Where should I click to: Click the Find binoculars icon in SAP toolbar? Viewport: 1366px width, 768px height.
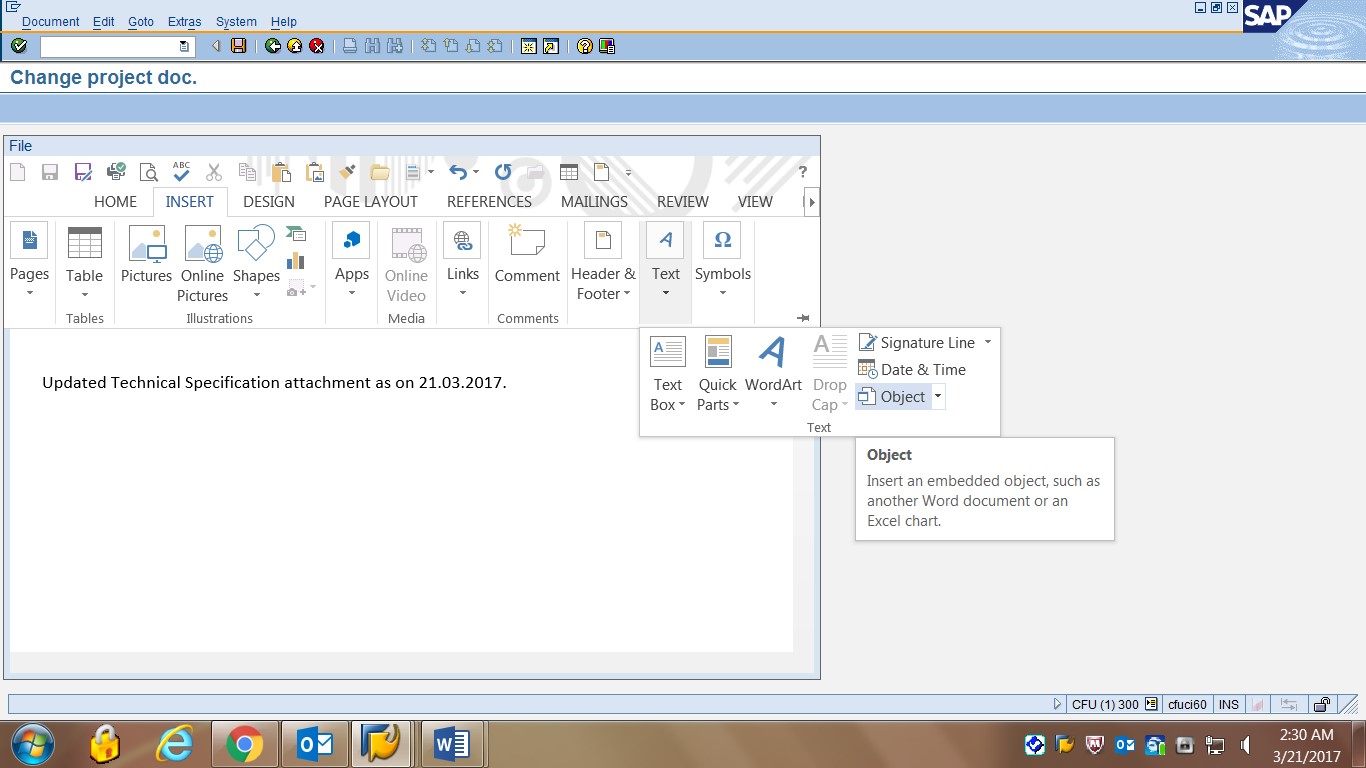369,45
